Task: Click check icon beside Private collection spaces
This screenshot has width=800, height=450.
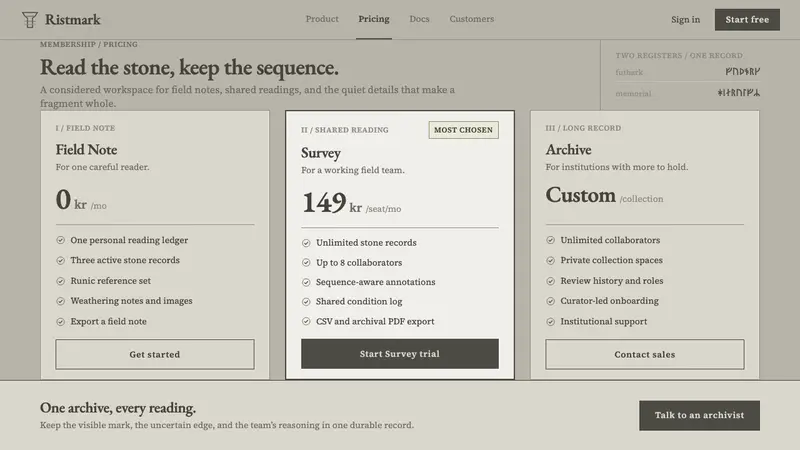Action: click(551, 260)
